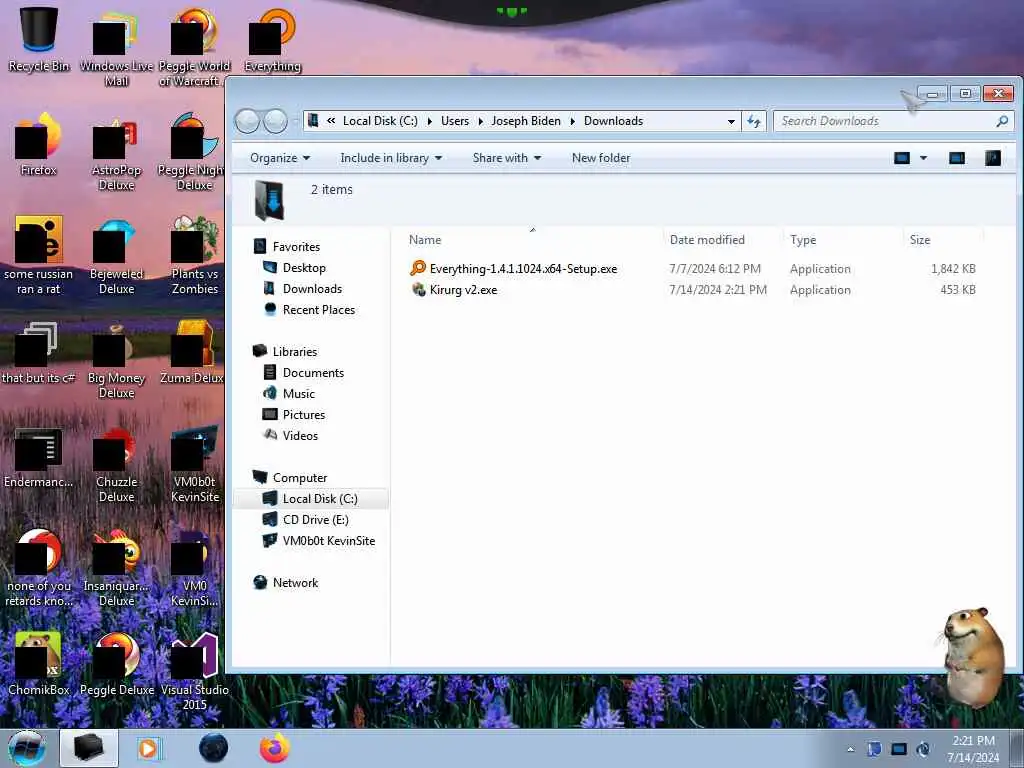
Task: Open Chuzzle Deluxe desktop icon
Action: (116, 465)
